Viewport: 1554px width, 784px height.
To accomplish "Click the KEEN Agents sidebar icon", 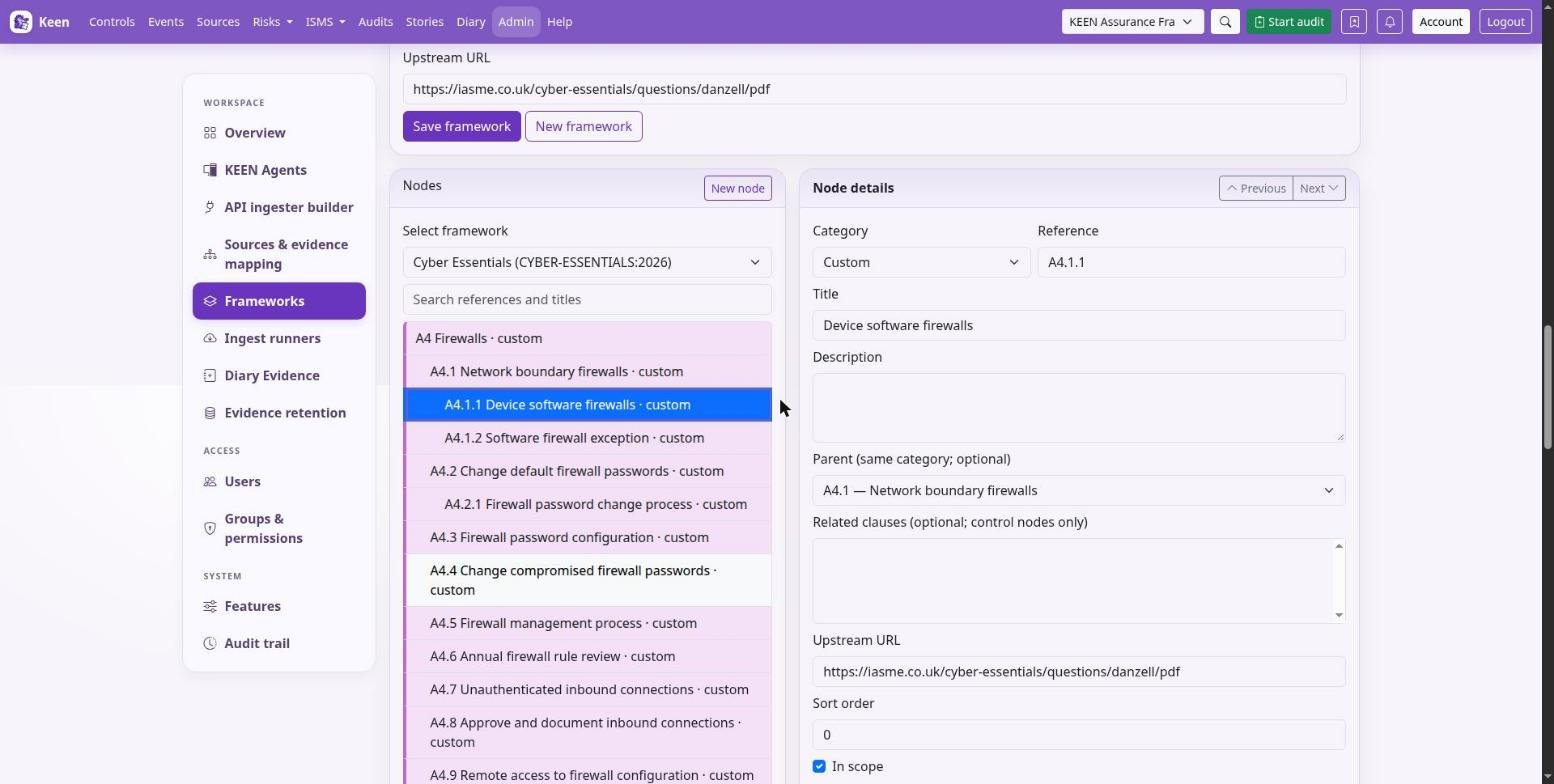I will [x=210, y=170].
